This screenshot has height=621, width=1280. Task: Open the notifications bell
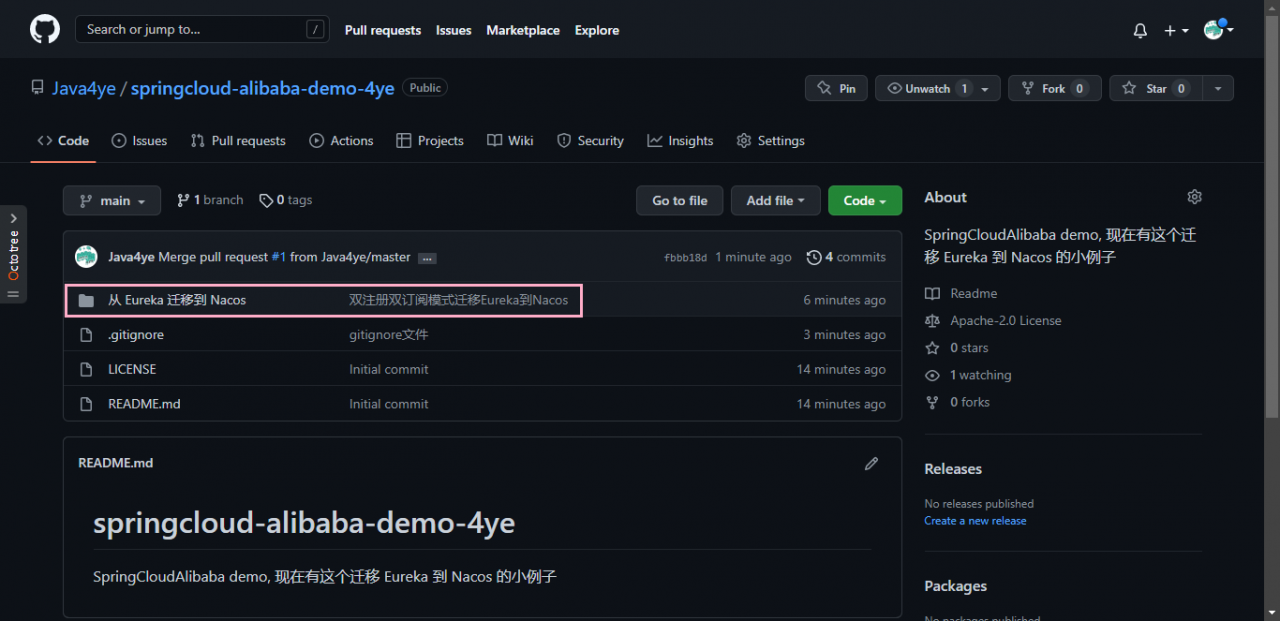1140,31
